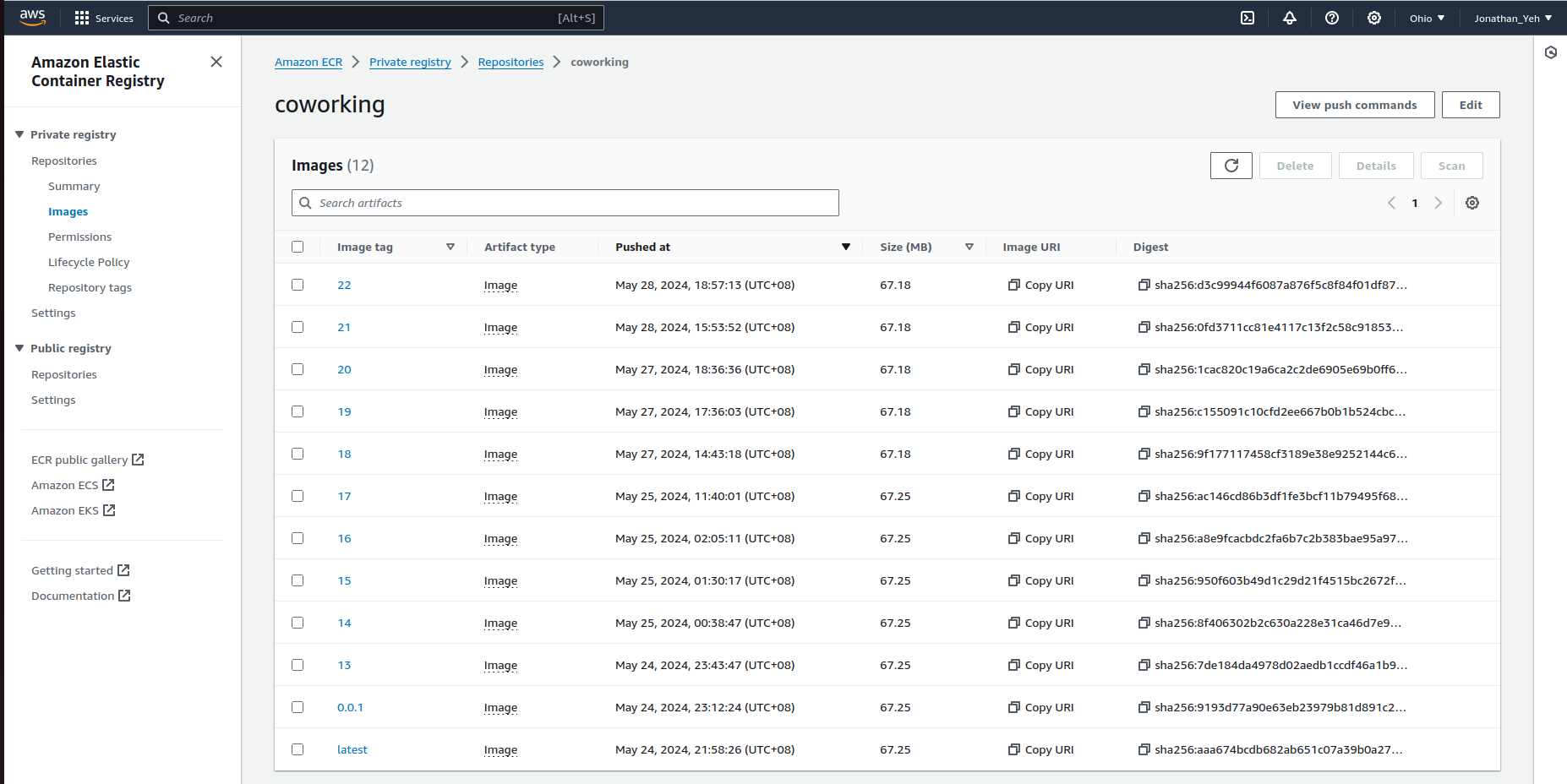Image resolution: width=1567 pixels, height=784 pixels.
Task: Check the box for image tag 16
Action: [298, 538]
